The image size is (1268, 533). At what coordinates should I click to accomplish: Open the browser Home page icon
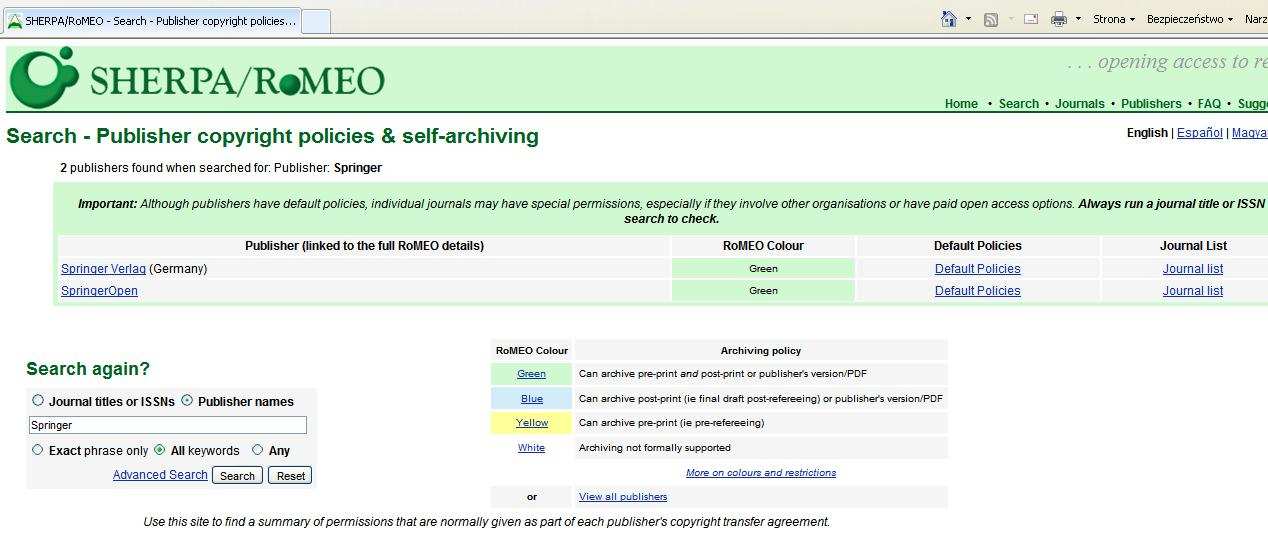(x=949, y=19)
